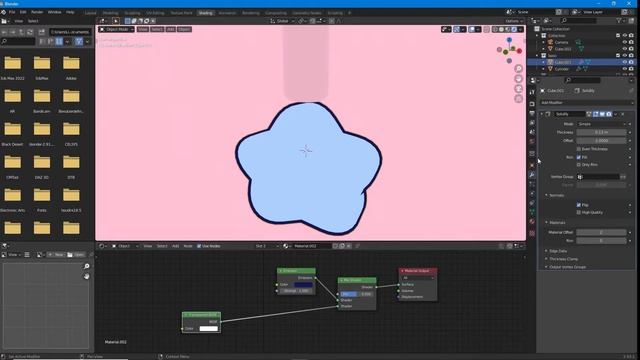Adjust the Mix Shader Fac slider
The image size is (640, 360).
[x=356, y=294]
